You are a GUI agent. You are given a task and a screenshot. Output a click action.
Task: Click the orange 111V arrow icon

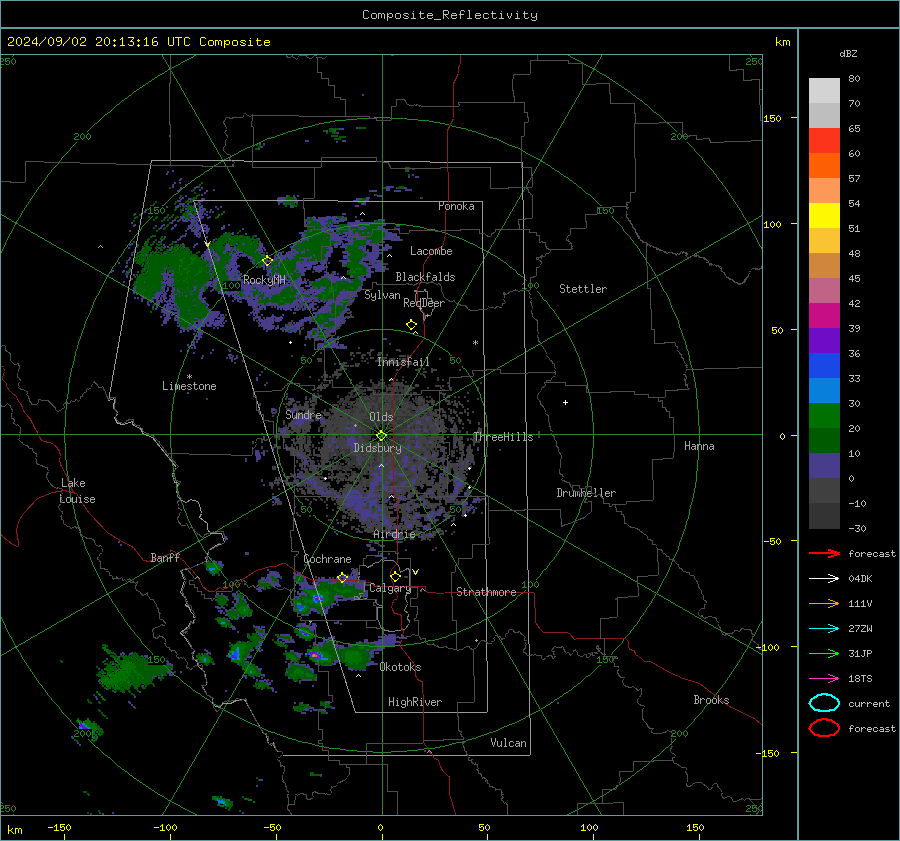coord(824,603)
